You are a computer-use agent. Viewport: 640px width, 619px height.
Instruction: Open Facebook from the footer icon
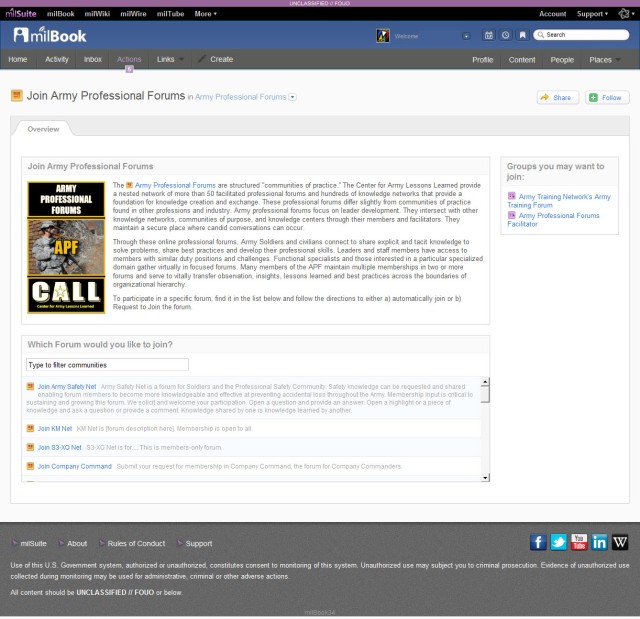click(538, 542)
